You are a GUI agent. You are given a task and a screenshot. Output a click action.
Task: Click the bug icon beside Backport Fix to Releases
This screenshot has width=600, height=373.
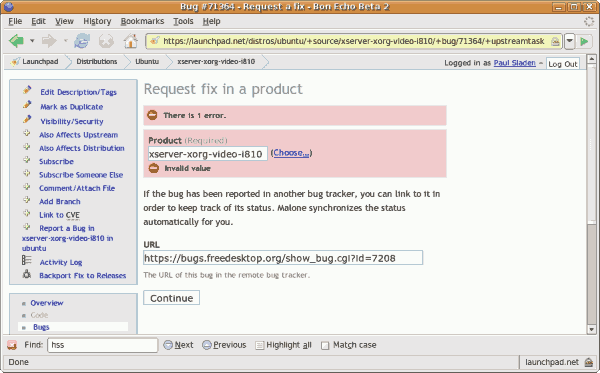click(x=26, y=274)
